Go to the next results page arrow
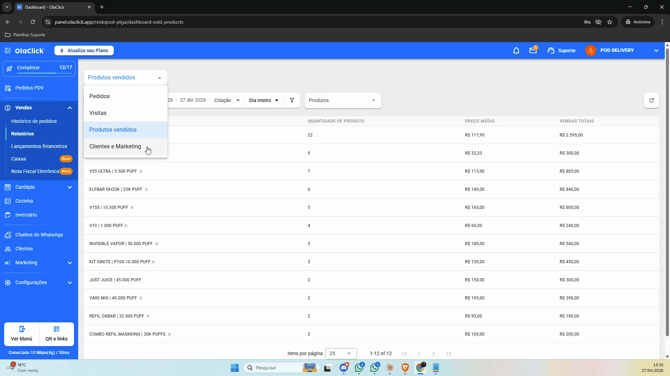The width and height of the screenshot is (670, 376). (x=433, y=354)
